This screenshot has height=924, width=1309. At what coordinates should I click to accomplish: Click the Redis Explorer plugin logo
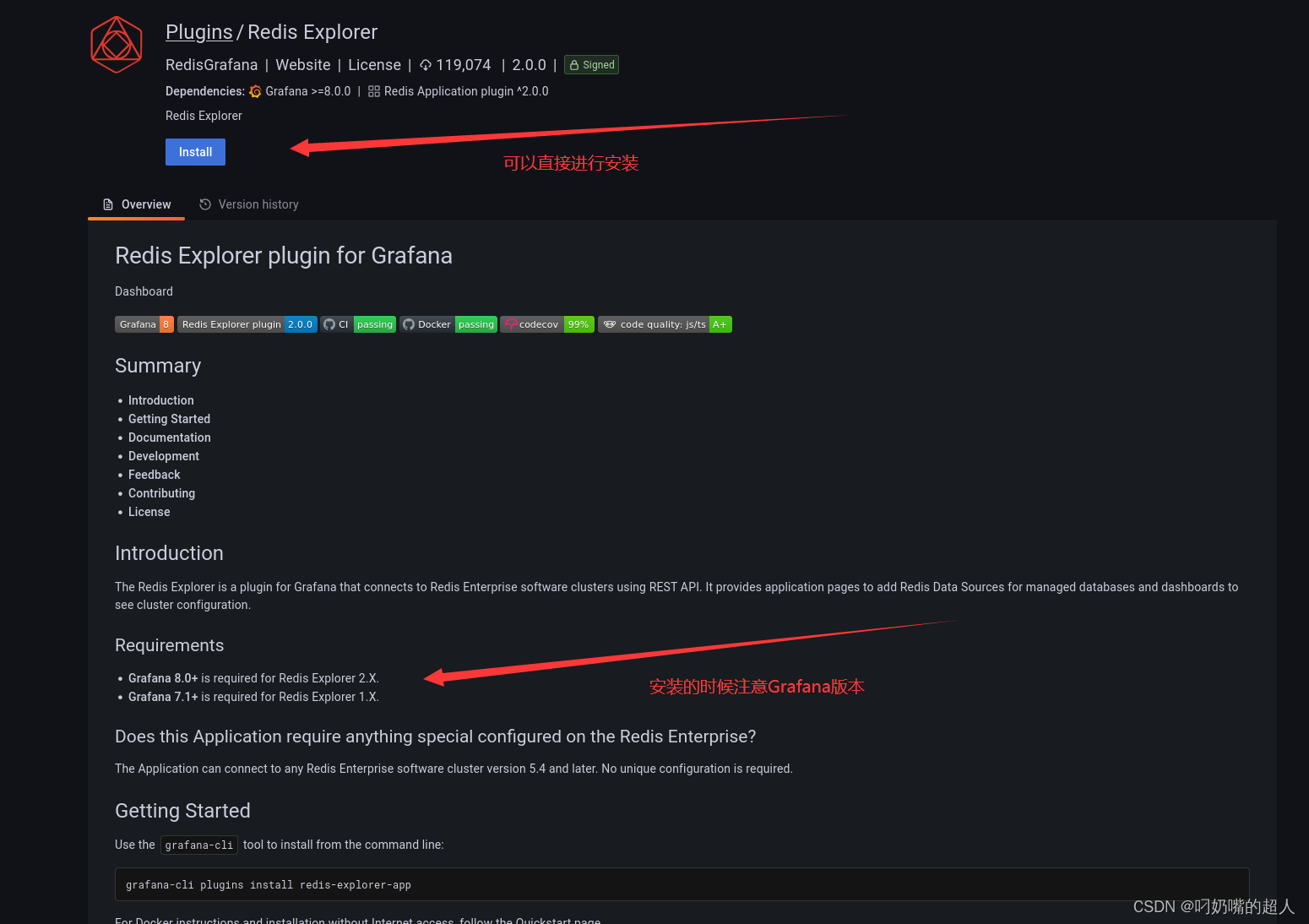[x=116, y=45]
